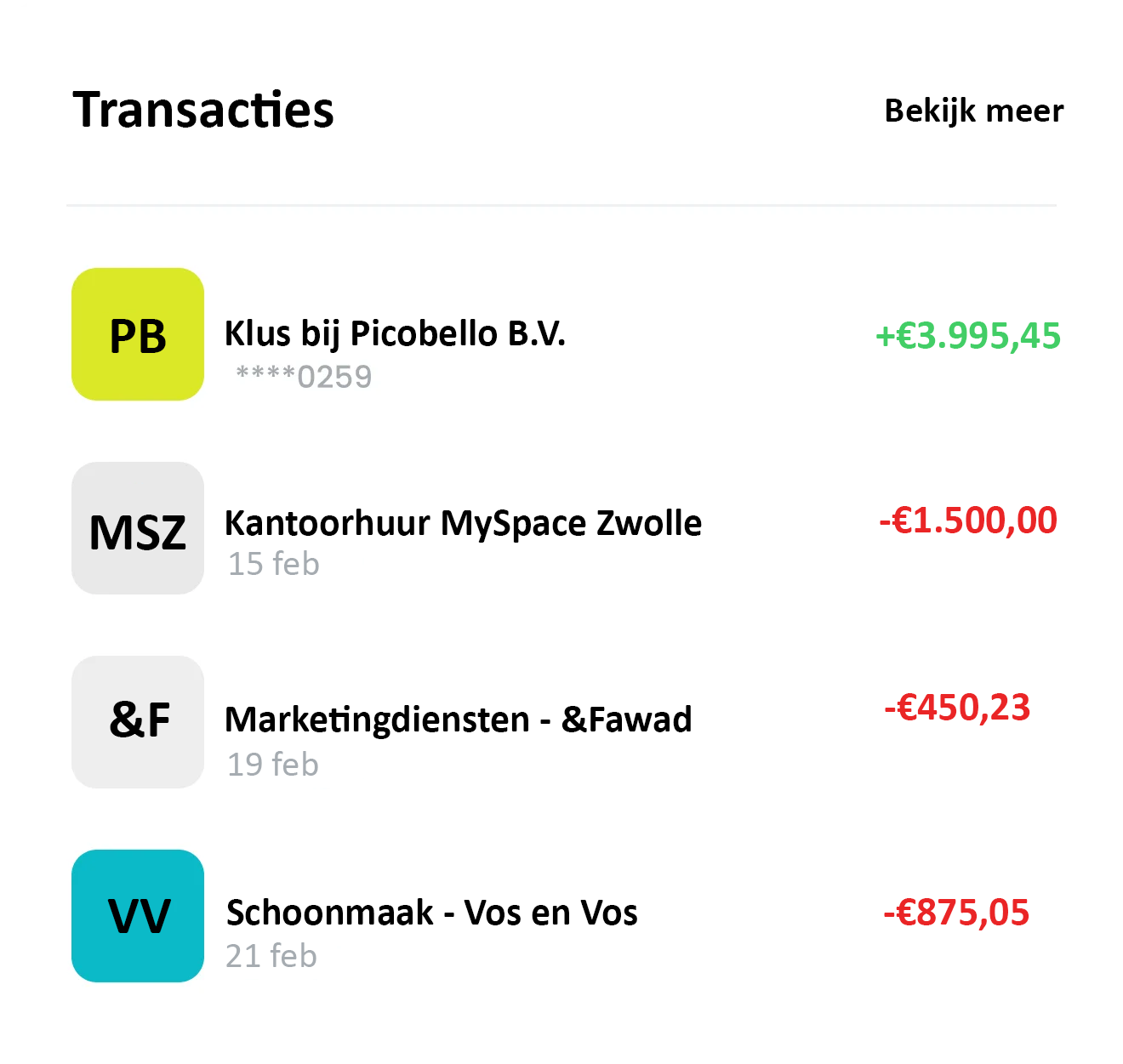
Task: Click the 15 feb date label
Action: pyautogui.click(x=273, y=564)
